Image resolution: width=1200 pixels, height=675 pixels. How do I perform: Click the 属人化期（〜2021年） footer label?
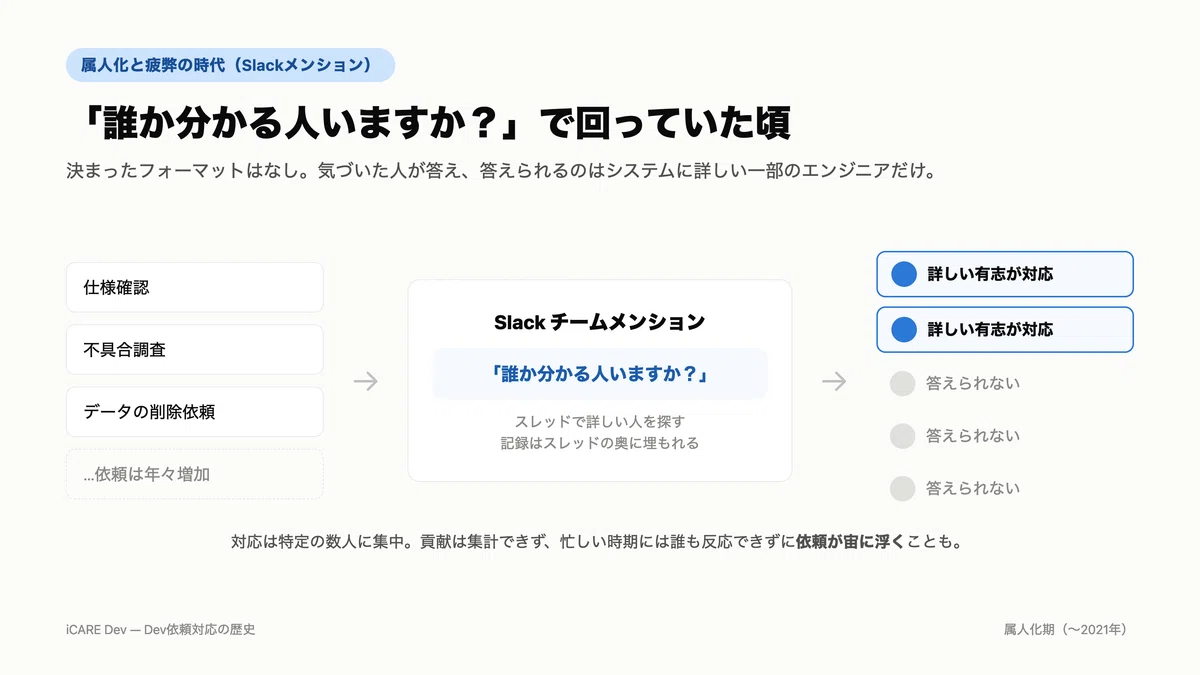pos(1066,629)
